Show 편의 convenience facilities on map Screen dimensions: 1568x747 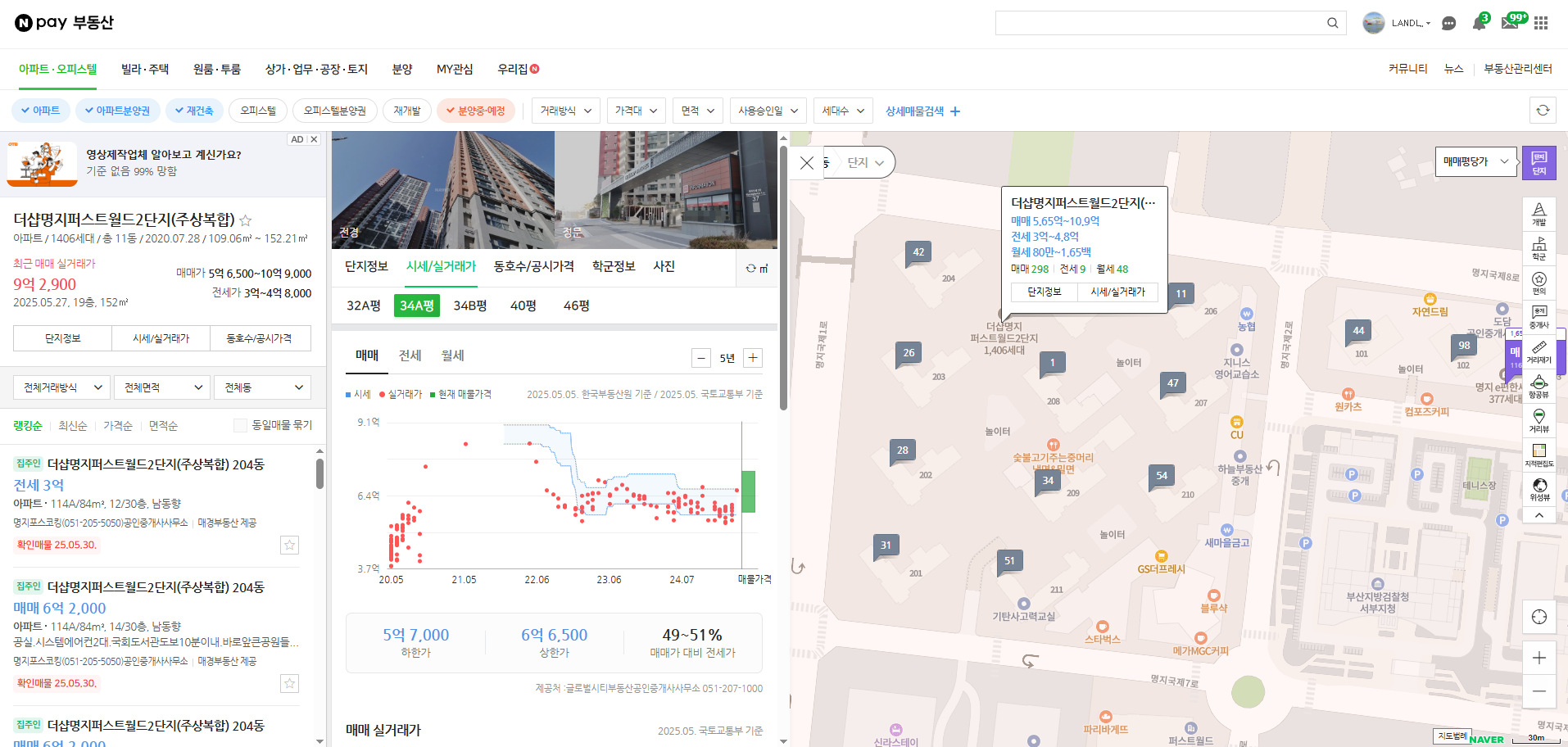(1539, 283)
